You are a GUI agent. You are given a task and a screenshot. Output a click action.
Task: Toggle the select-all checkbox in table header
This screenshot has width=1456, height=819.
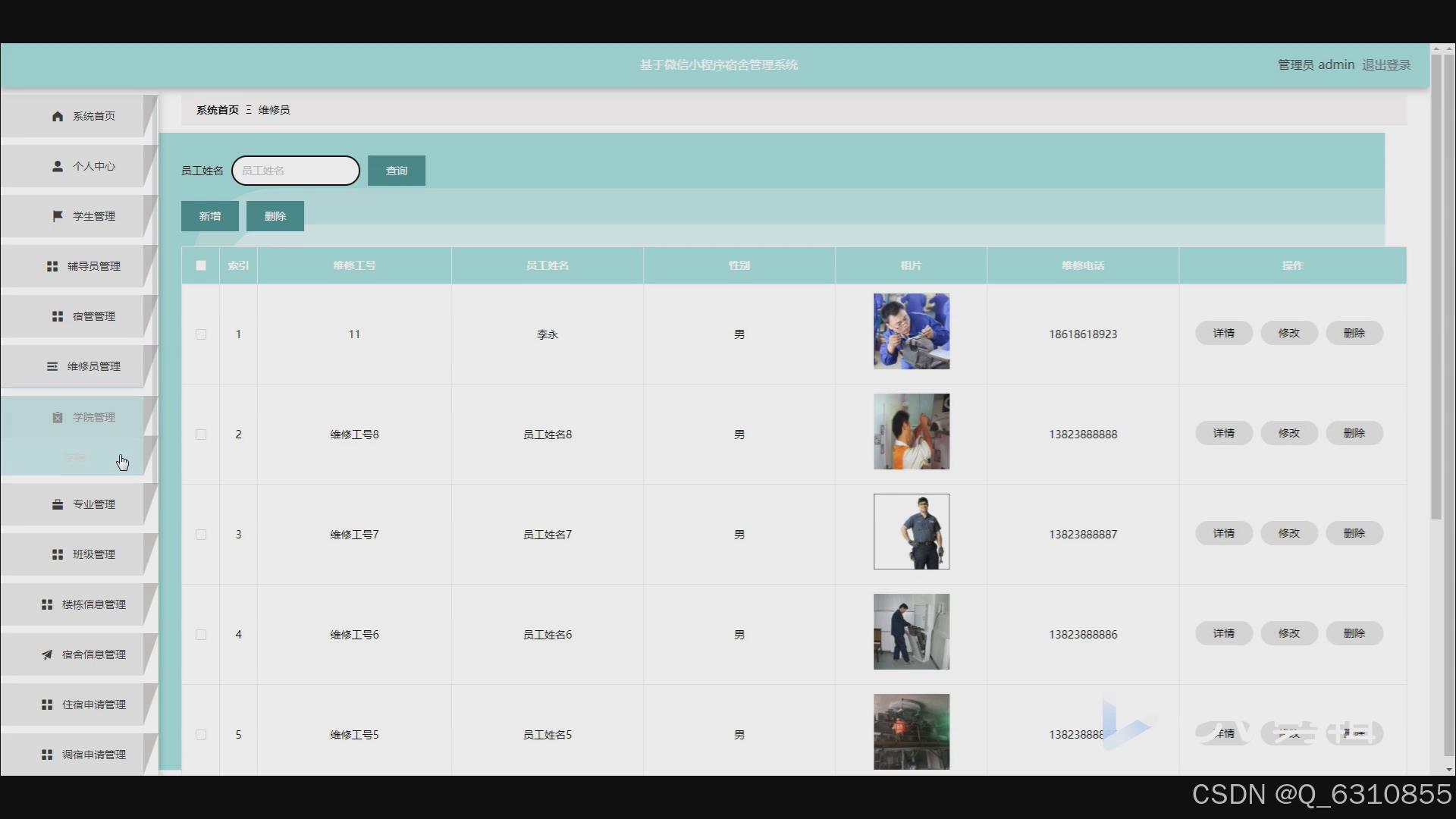pos(201,265)
